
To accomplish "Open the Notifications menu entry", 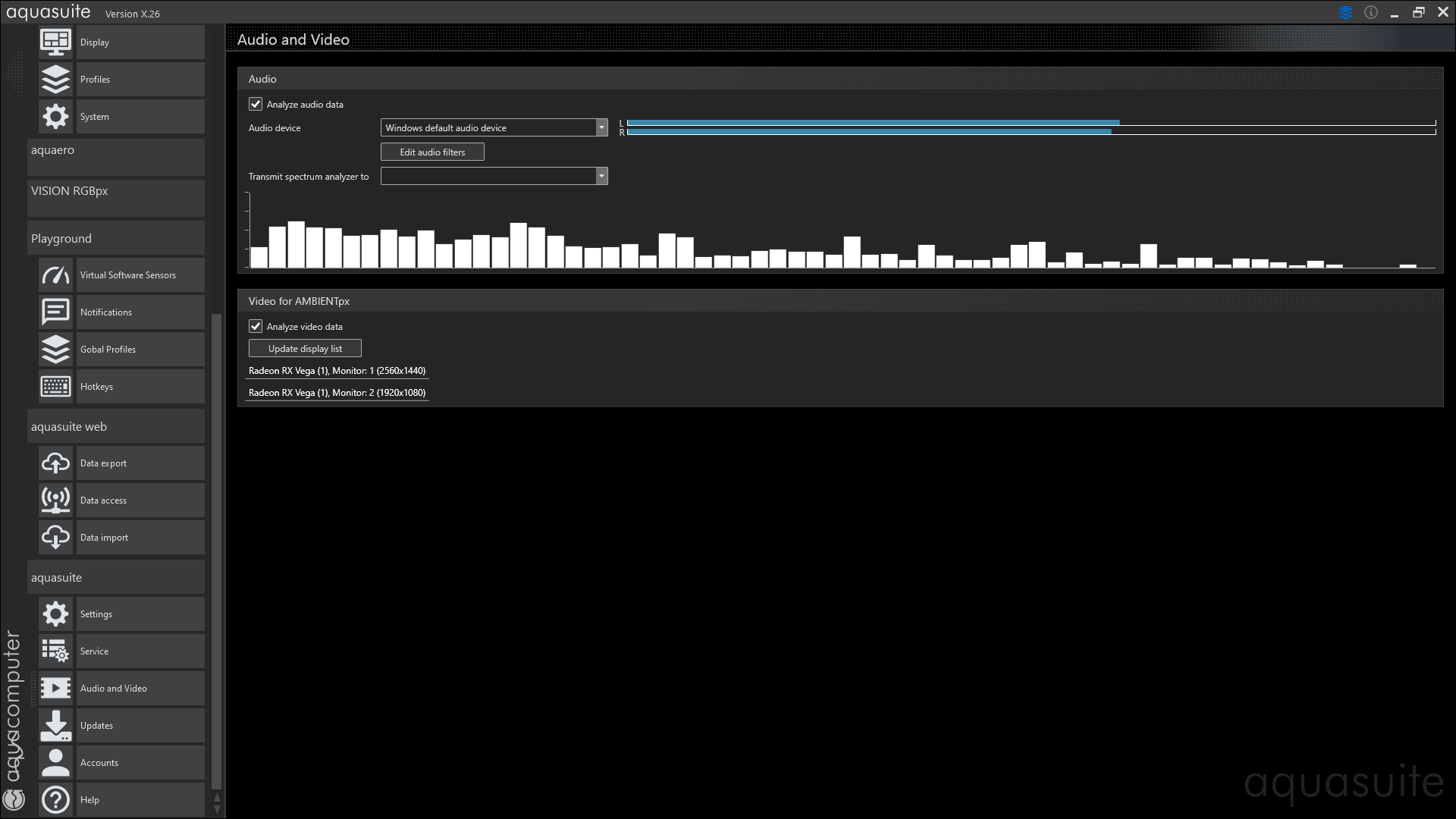I will pyautogui.click(x=140, y=312).
